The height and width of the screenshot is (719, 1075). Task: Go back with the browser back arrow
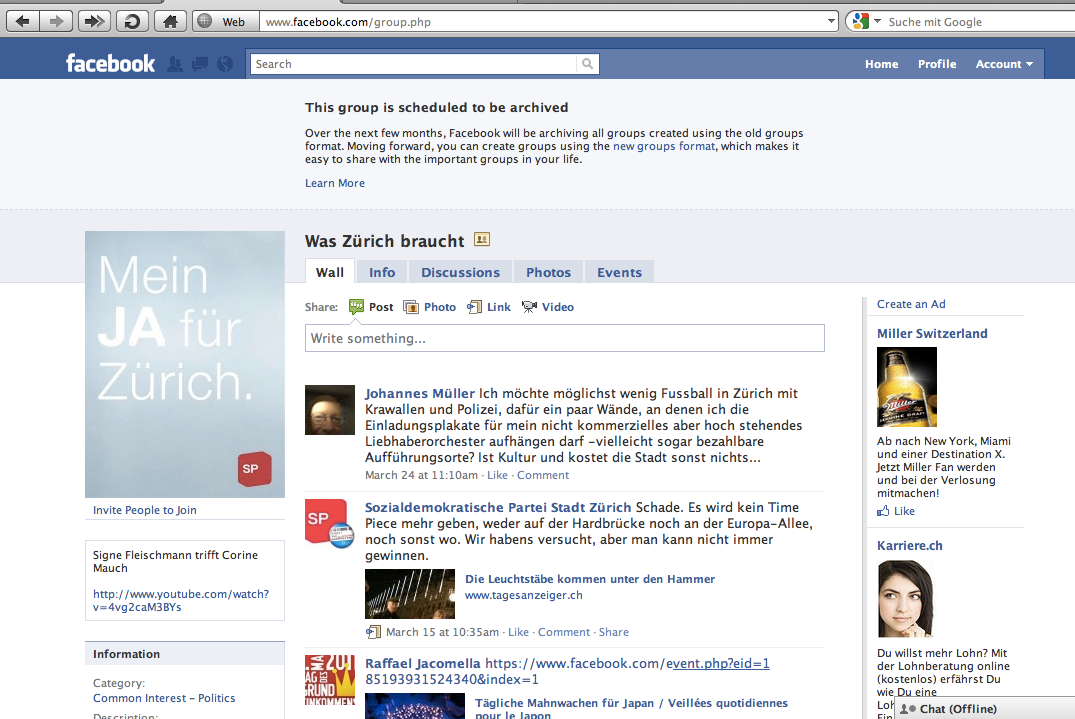(x=23, y=21)
